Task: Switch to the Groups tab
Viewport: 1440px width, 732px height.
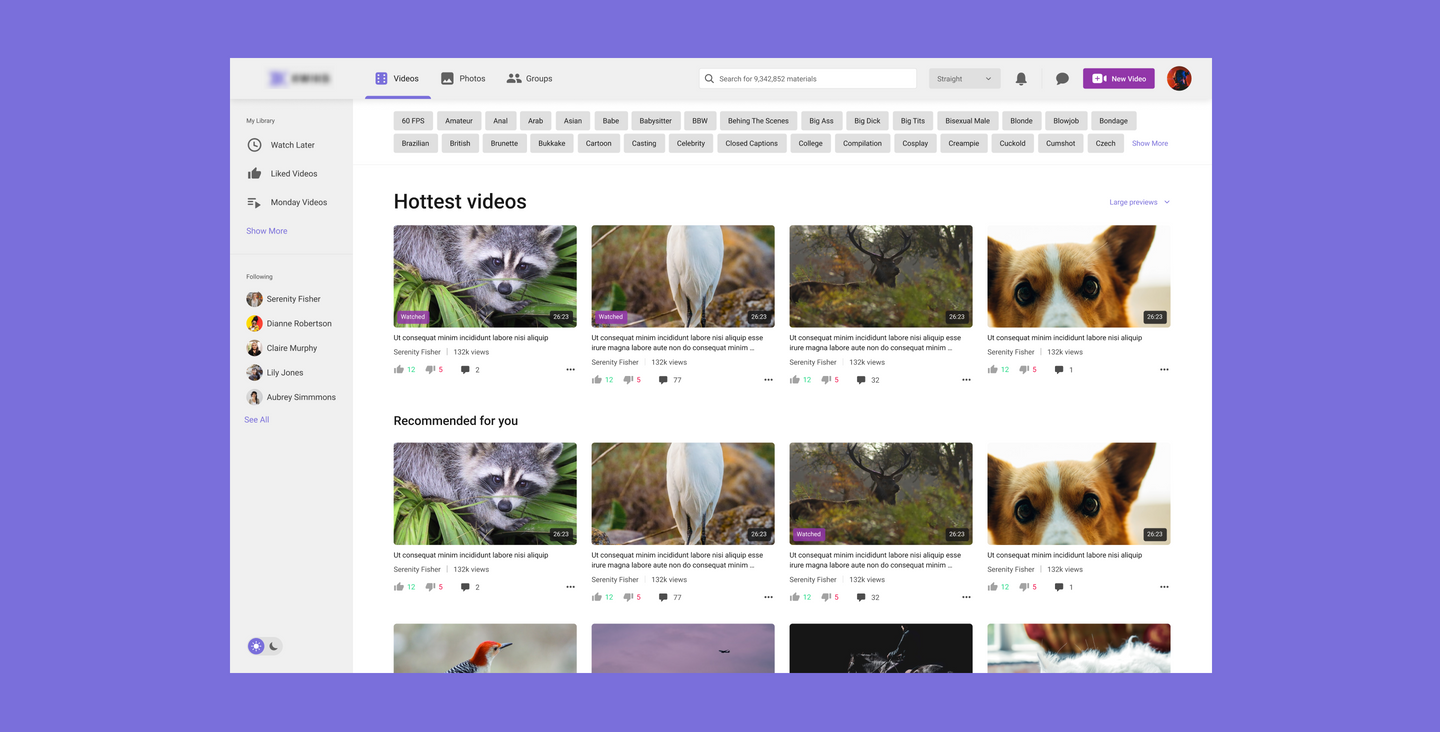Action: click(x=529, y=79)
